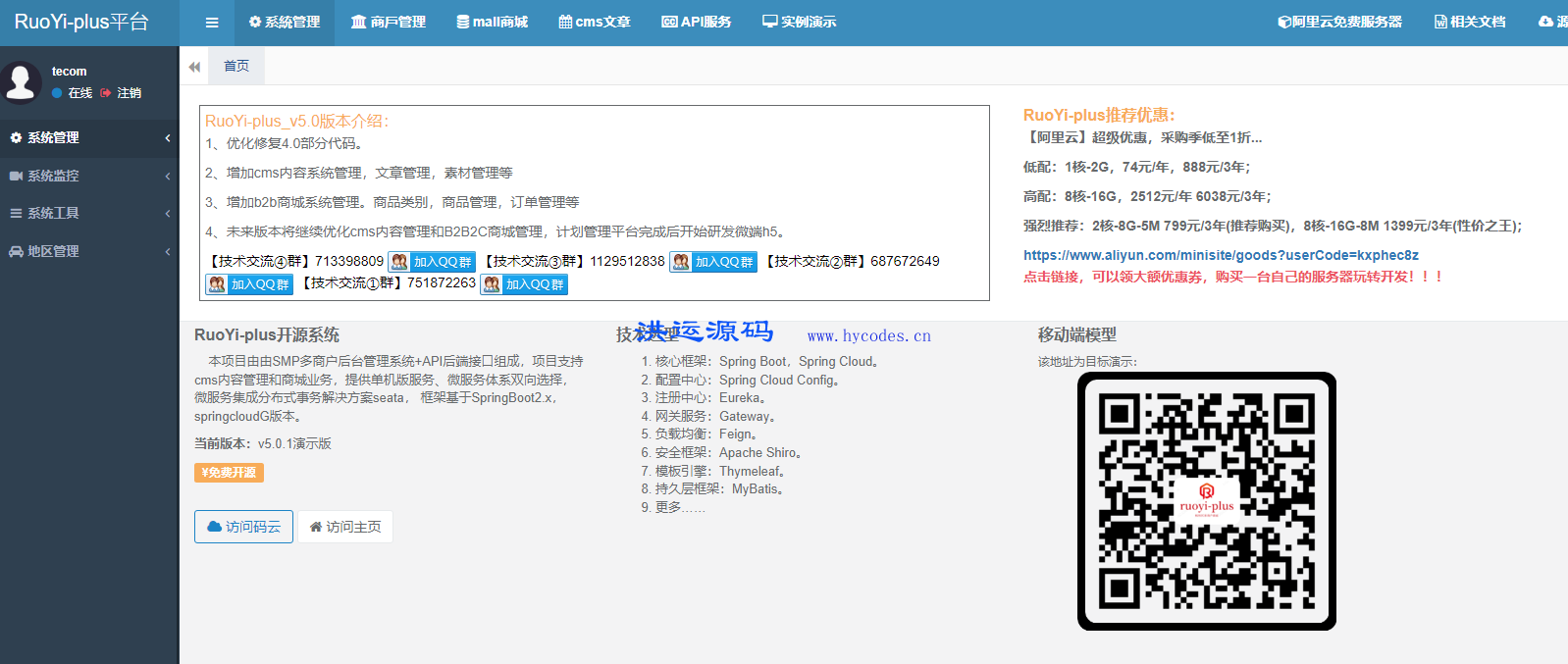Click the gear icon beside sidebar 系统管理

[16, 138]
